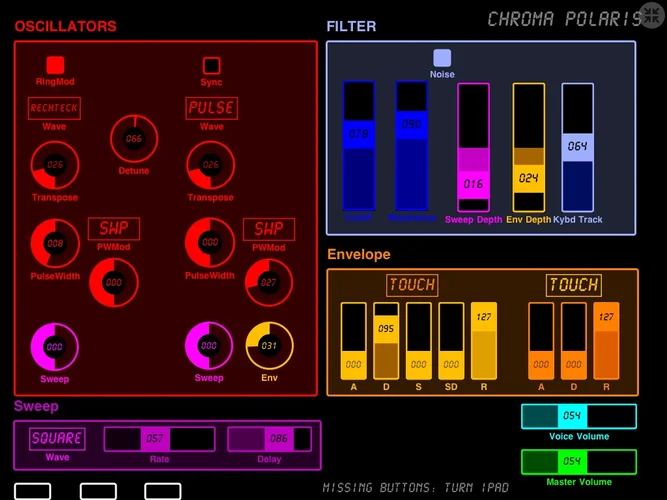667x500 pixels.
Task: Click the orange envelope D slider
Action: click(x=573, y=341)
